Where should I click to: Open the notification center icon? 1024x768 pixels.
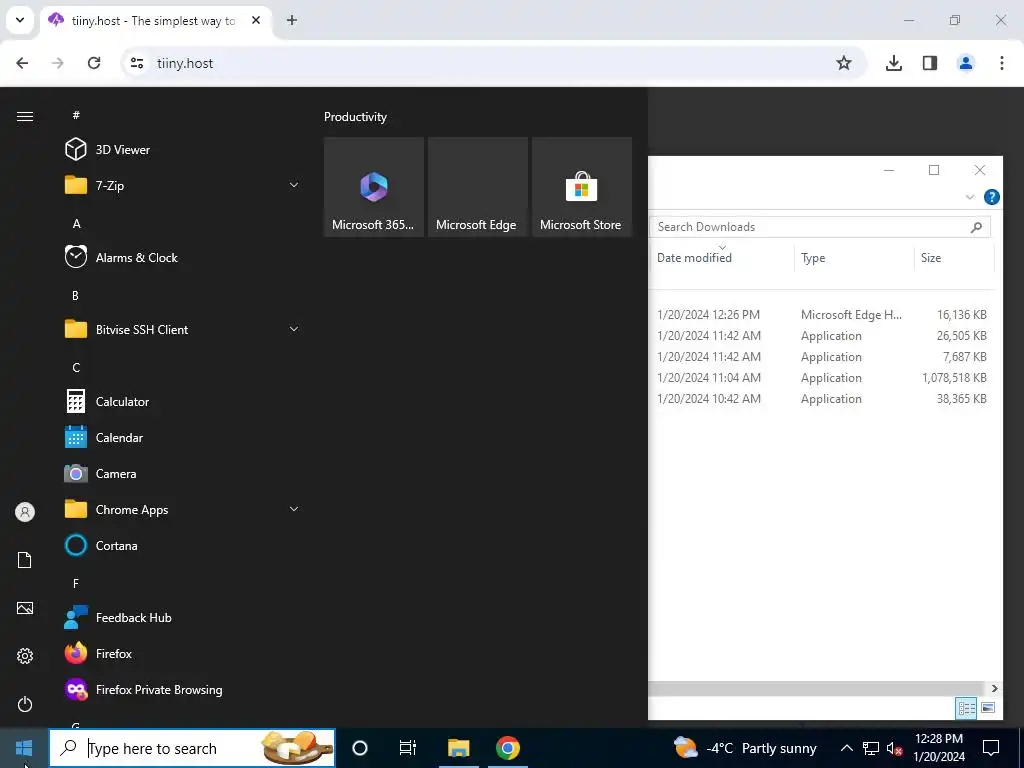(x=991, y=748)
